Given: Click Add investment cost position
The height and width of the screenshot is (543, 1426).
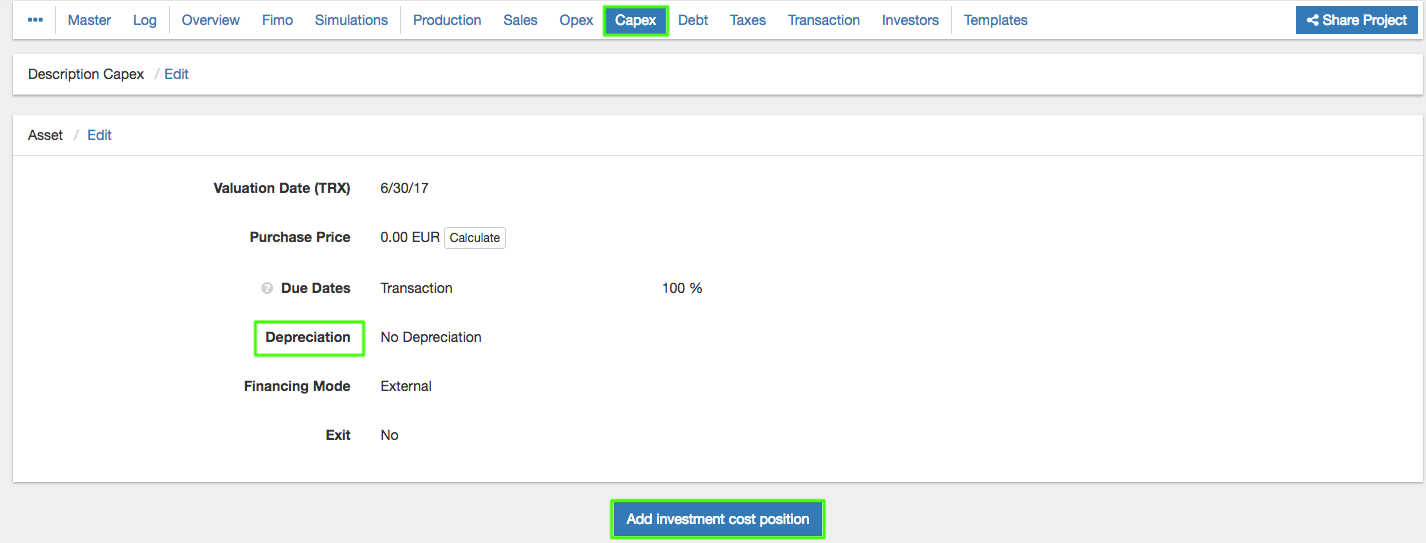Looking at the screenshot, I should click(718, 519).
